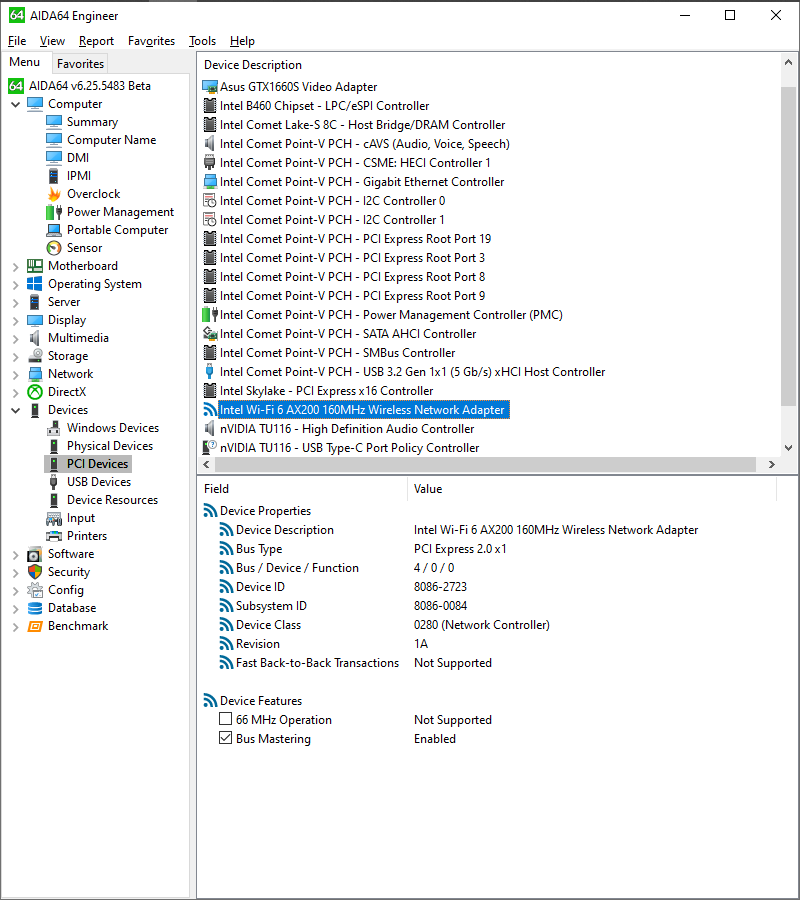
Task: Click the Device ID value 8086-2723
Action: point(440,587)
